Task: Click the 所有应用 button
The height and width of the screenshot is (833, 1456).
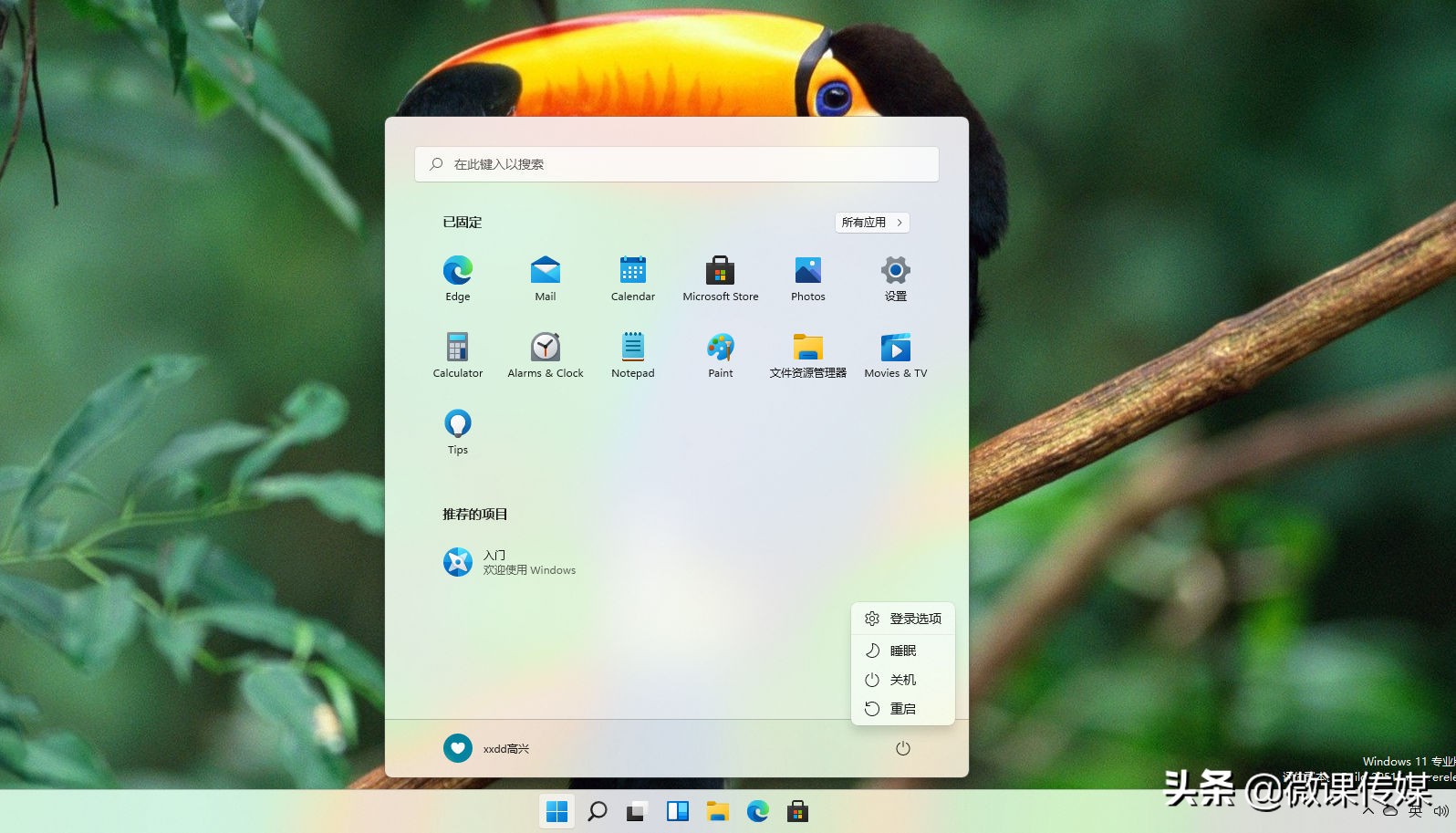Action: 872,222
